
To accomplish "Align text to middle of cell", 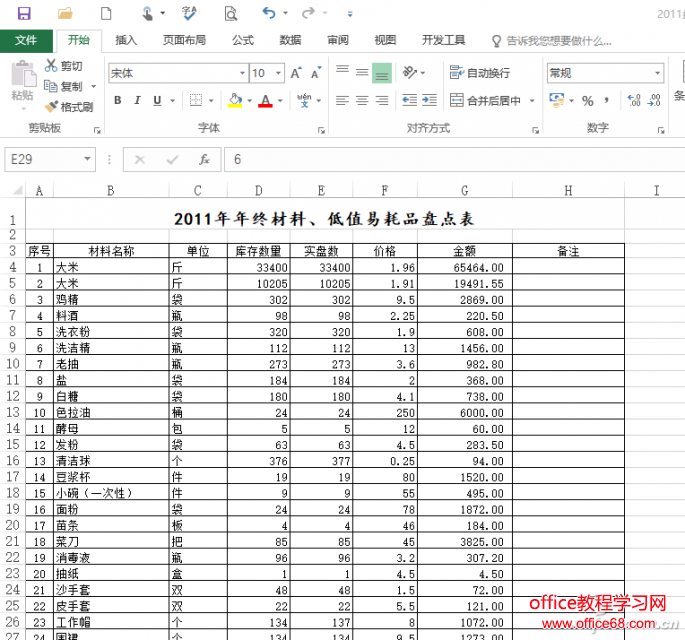I will [362, 73].
